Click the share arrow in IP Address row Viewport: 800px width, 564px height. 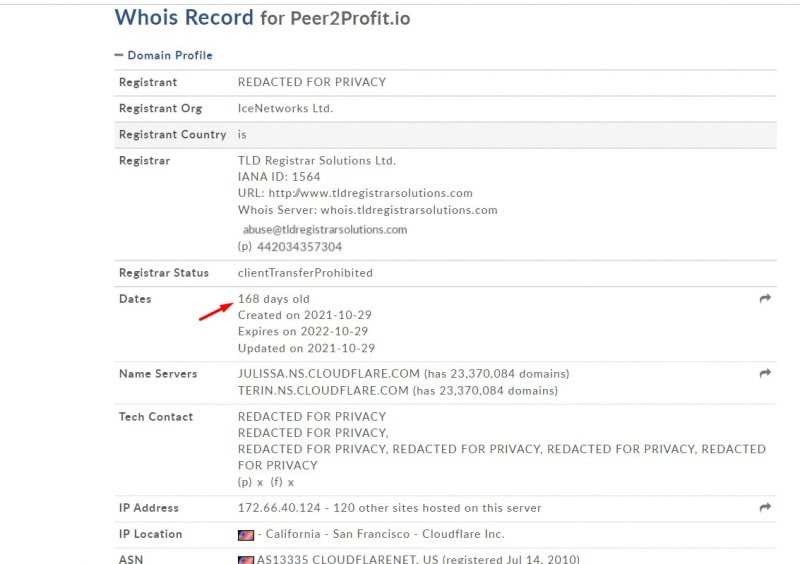[765, 508]
